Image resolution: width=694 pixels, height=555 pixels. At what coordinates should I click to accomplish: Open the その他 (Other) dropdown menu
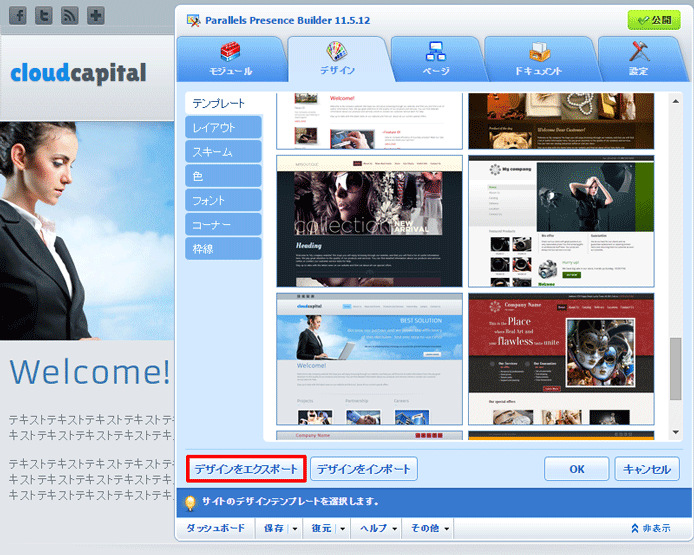pyautogui.click(x=430, y=528)
